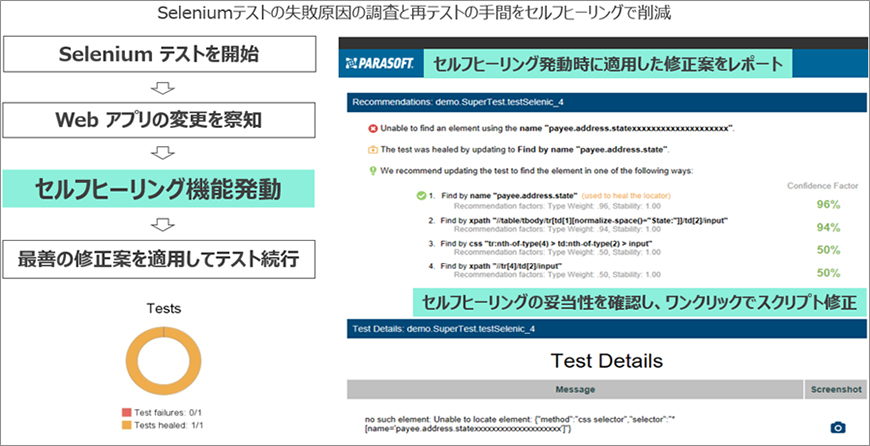Click the 'no such element' error message
The height and width of the screenshot is (446, 870).
pos(519,424)
